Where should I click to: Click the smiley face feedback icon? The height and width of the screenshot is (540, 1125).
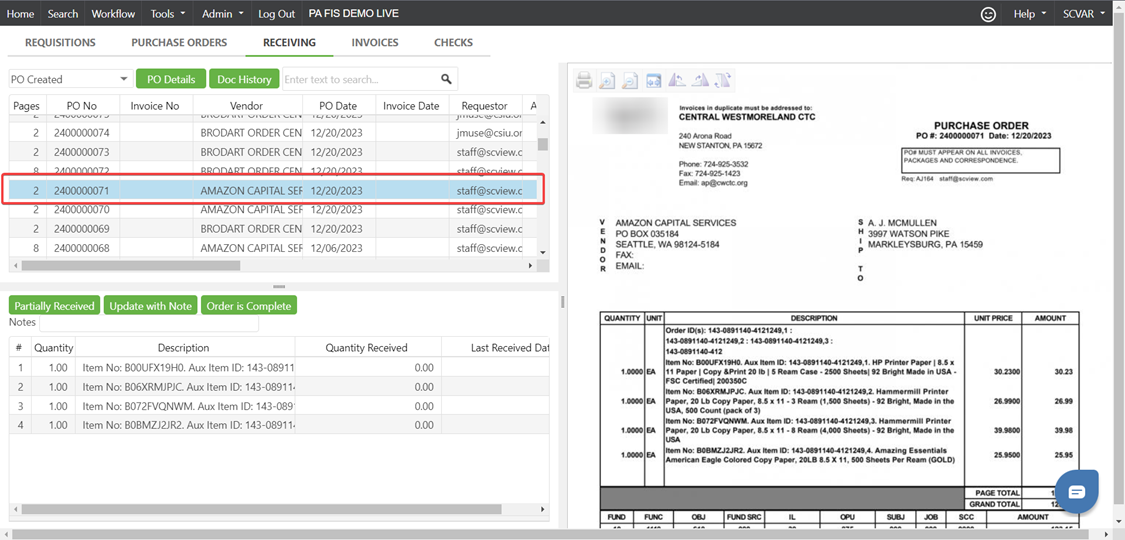(988, 14)
